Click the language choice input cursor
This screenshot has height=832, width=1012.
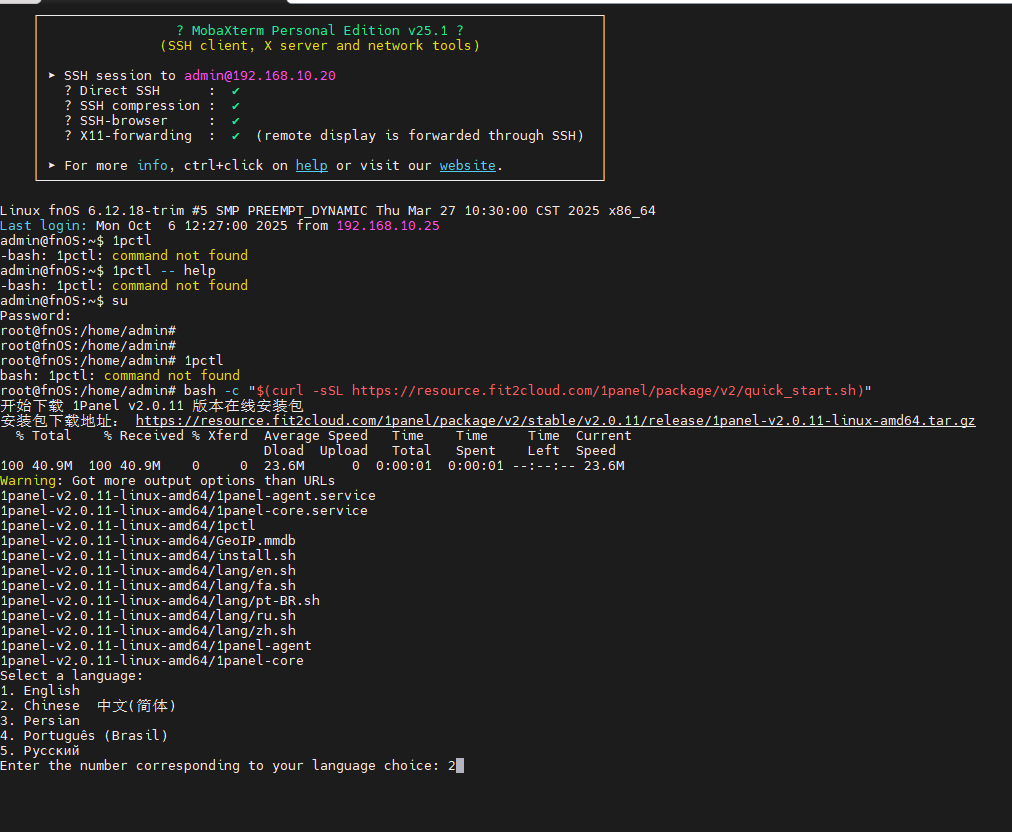(459, 766)
